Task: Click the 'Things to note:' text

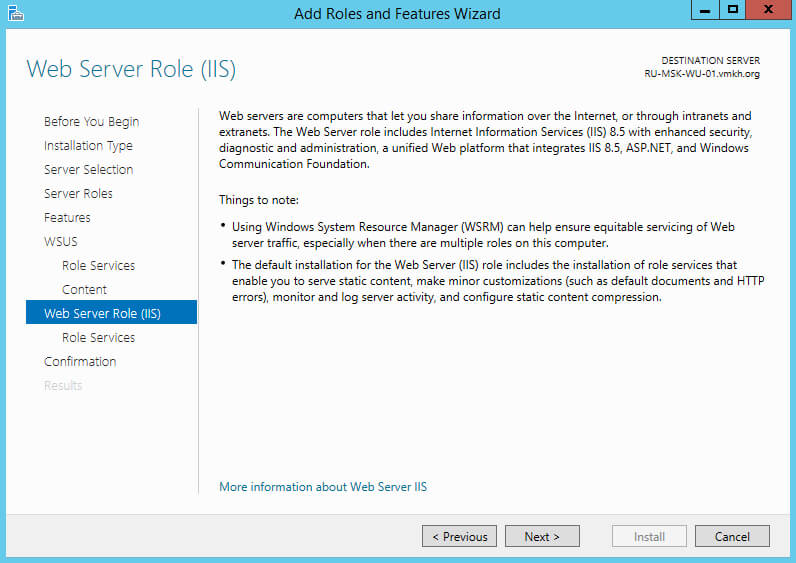Action: click(x=259, y=200)
